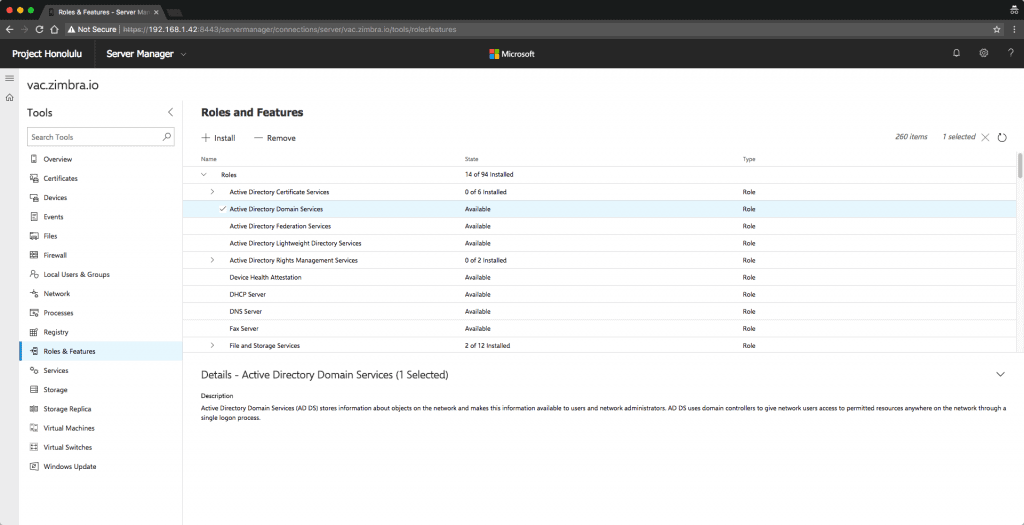Click the Microsoft logo in header
Viewport: 1024px width, 525px height.
pos(512,54)
